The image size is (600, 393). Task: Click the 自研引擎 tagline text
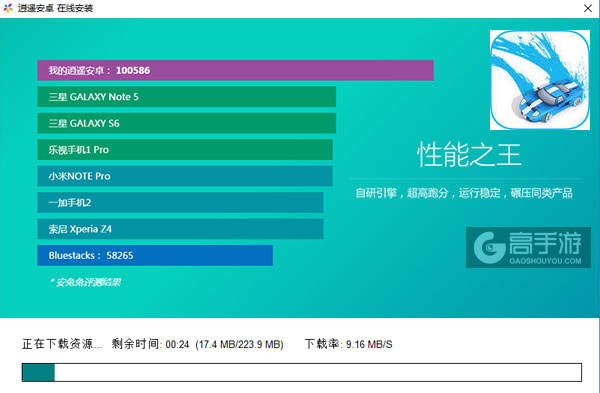click(x=464, y=193)
